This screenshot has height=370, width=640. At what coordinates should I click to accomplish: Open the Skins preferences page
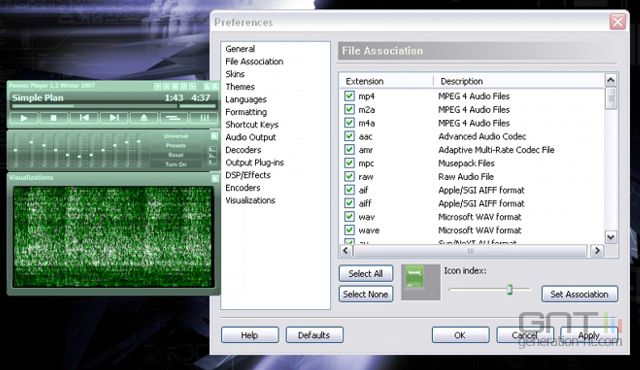(x=235, y=74)
